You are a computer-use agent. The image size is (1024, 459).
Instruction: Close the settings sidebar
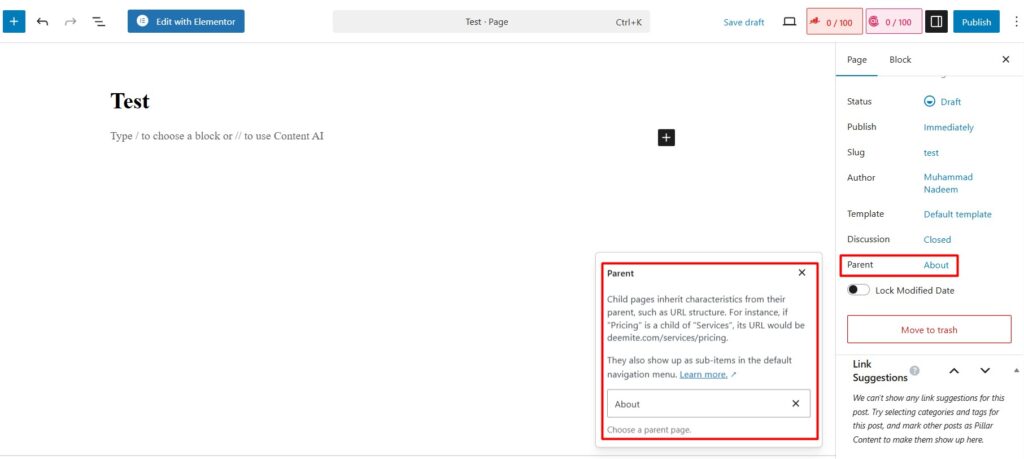pyautogui.click(x=1006, y=59)
